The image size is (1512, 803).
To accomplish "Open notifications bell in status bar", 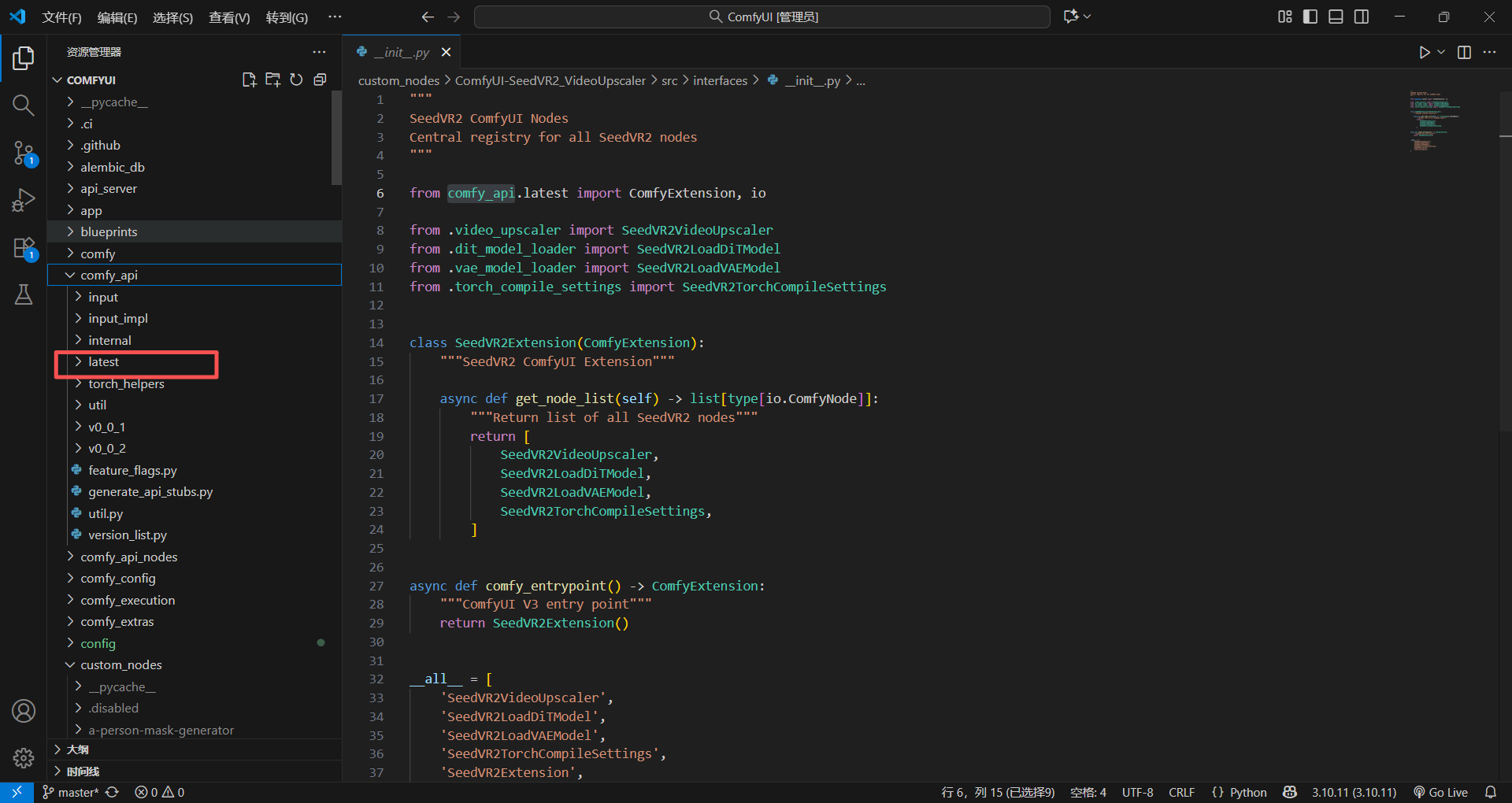I will pyautogui.click(x=1491, y=792).
